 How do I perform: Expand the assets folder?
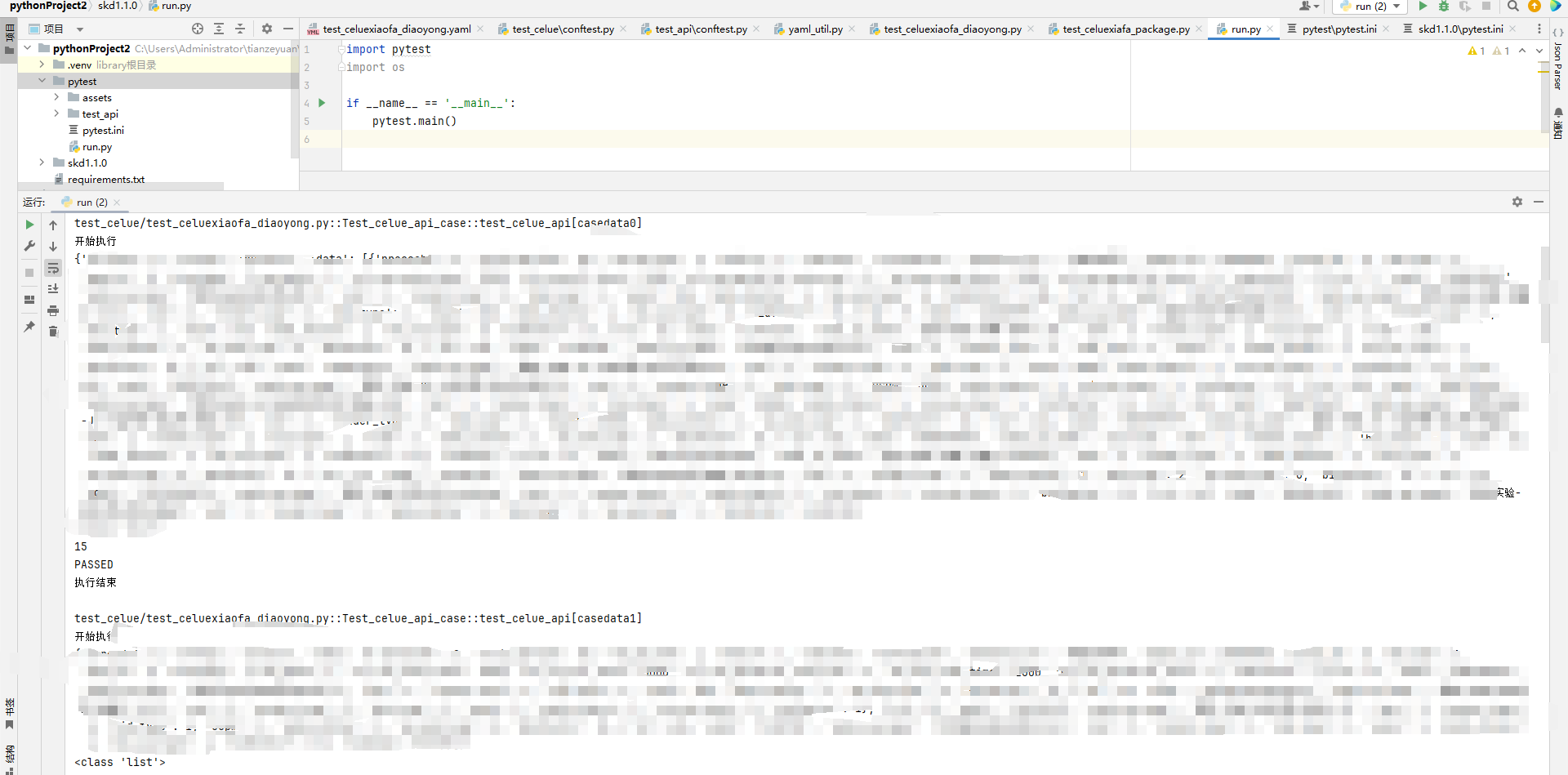click(x=56, y=97)
